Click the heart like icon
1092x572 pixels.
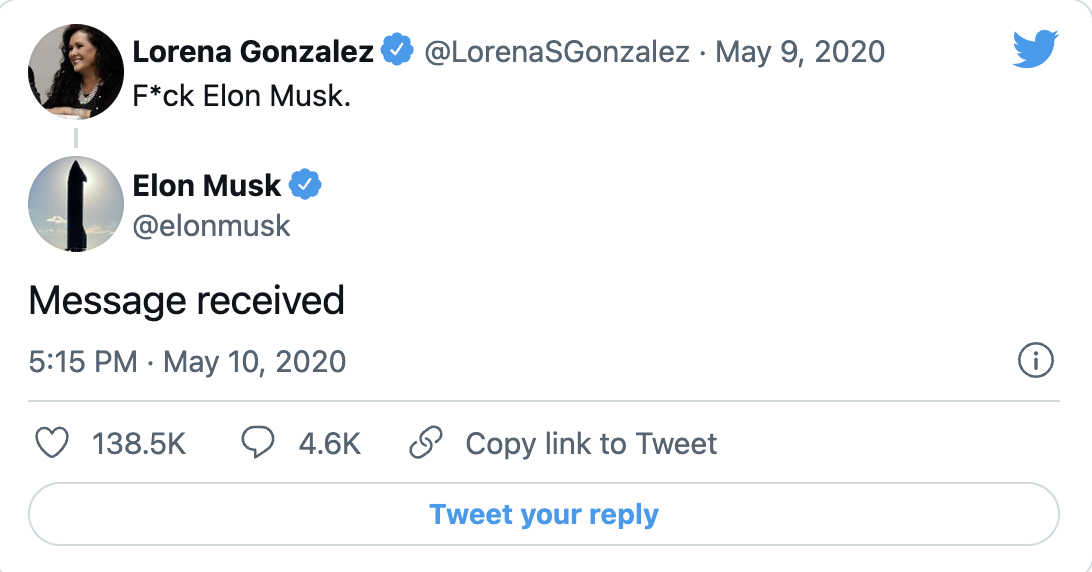tap(52, 443)
